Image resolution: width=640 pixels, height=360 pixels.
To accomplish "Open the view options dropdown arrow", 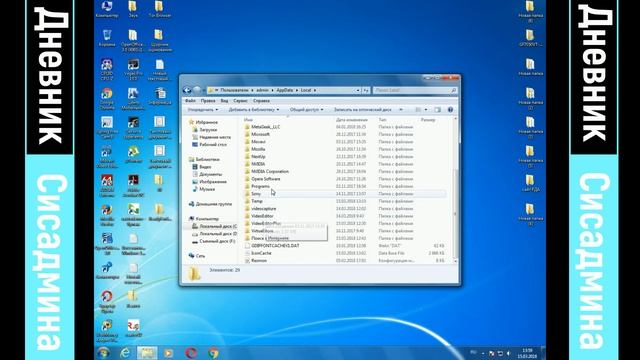I will click(x=426, y=110).
